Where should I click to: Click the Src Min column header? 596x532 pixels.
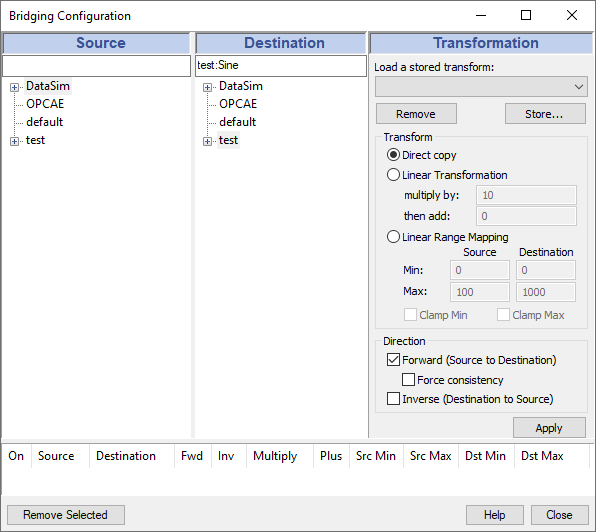[376, 456]
